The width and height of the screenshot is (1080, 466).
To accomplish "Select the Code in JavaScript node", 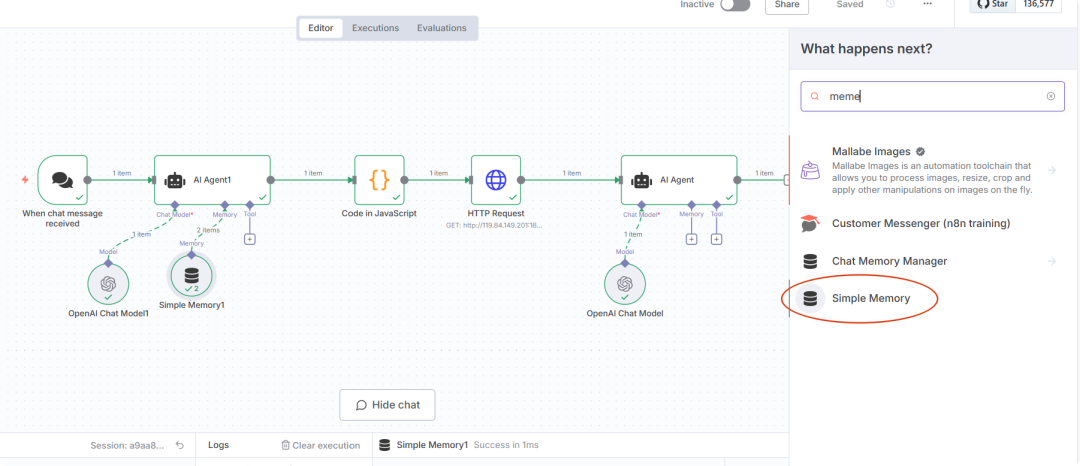I will (380, 180).
